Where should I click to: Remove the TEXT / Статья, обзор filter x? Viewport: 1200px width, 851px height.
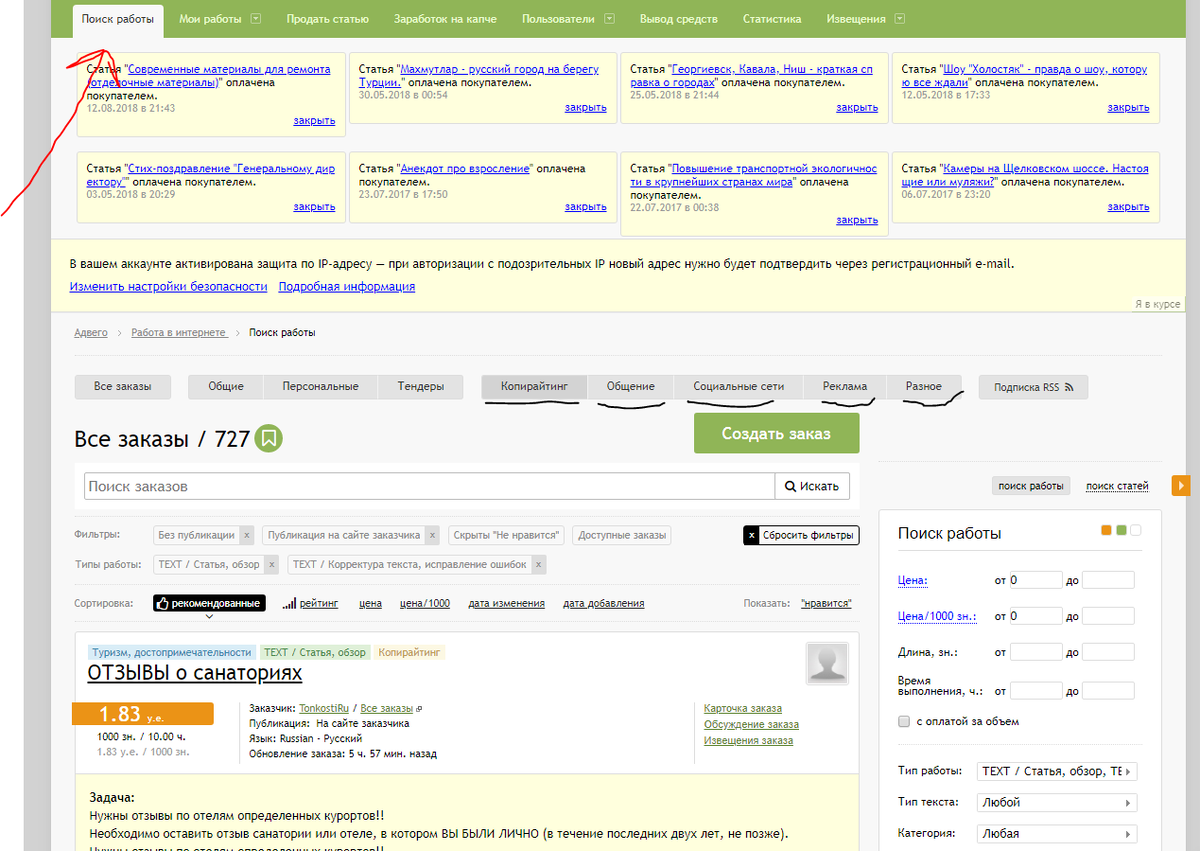(x=272, y=564)
